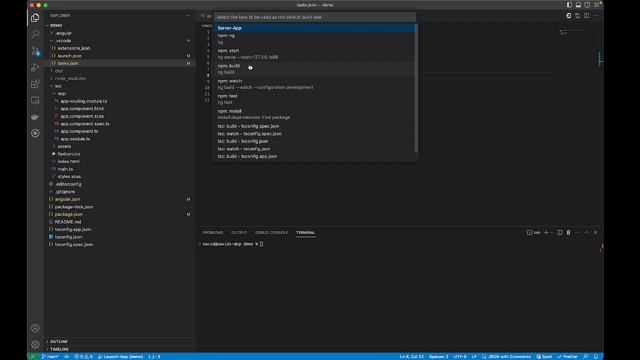Image resolution: width=640 pixels, height=360 pixels.
Task: Split the editor to the right
Action: click(587, 16)
